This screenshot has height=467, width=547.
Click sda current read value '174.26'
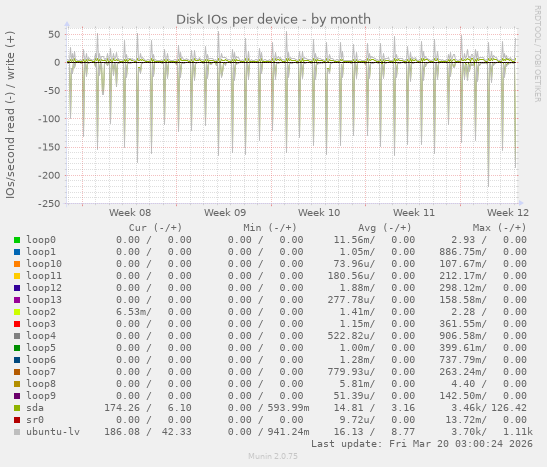[x=122, y=408]
